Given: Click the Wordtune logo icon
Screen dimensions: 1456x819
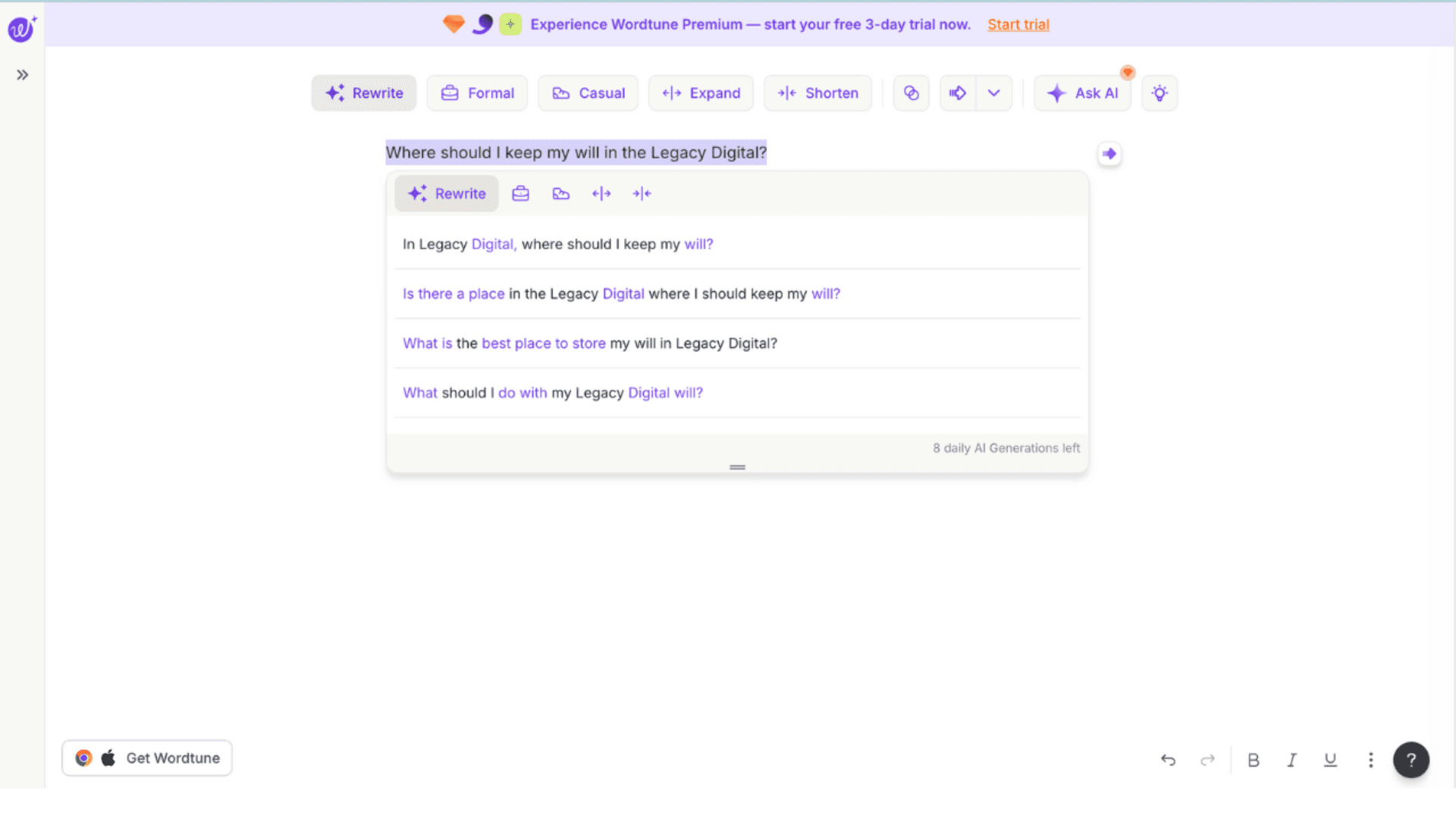Looking at the screenshot, I should pyautogui.click(x=21, y=29).
